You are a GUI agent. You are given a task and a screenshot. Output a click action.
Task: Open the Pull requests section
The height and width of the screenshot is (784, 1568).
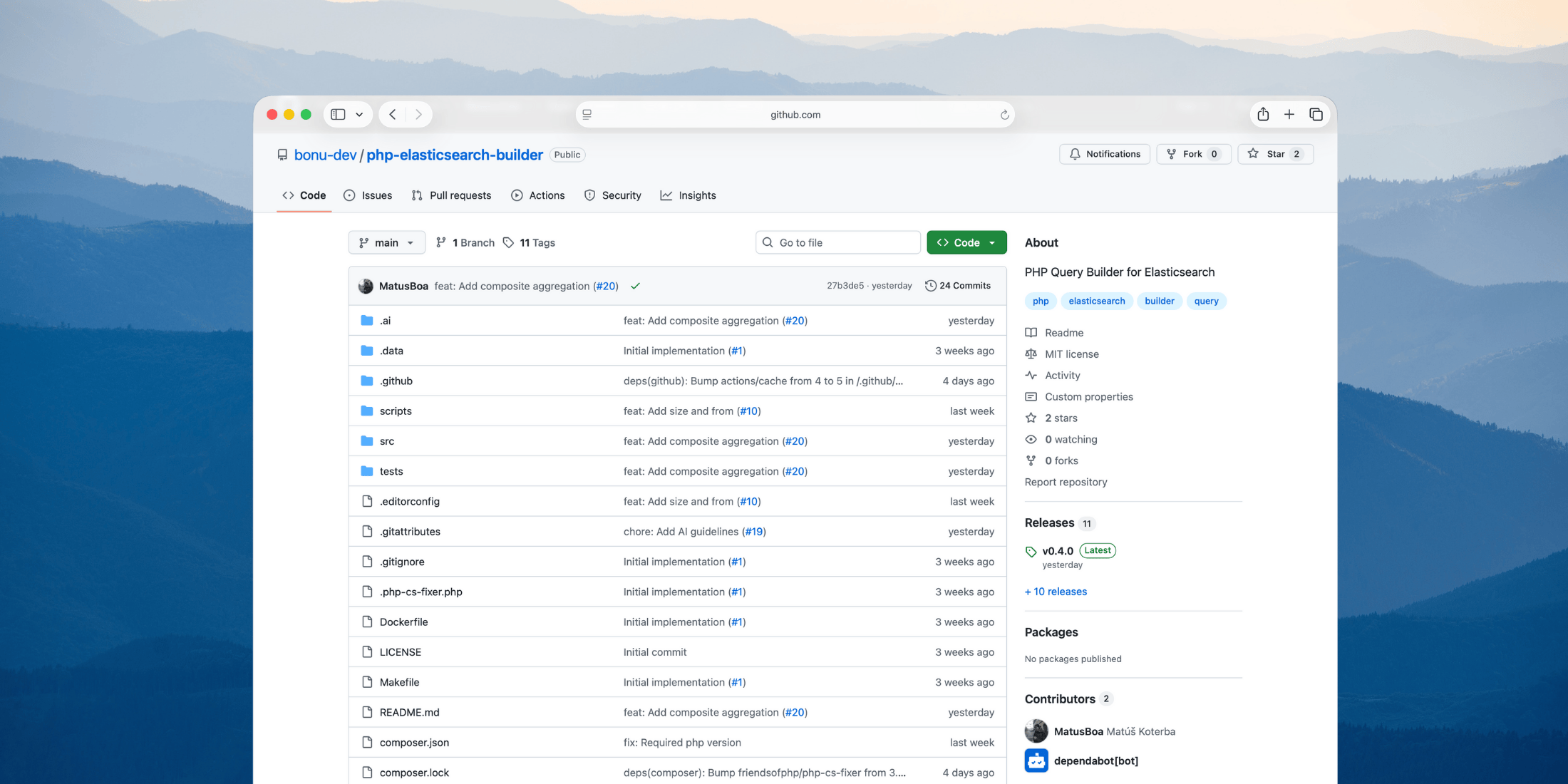point(451,195)
